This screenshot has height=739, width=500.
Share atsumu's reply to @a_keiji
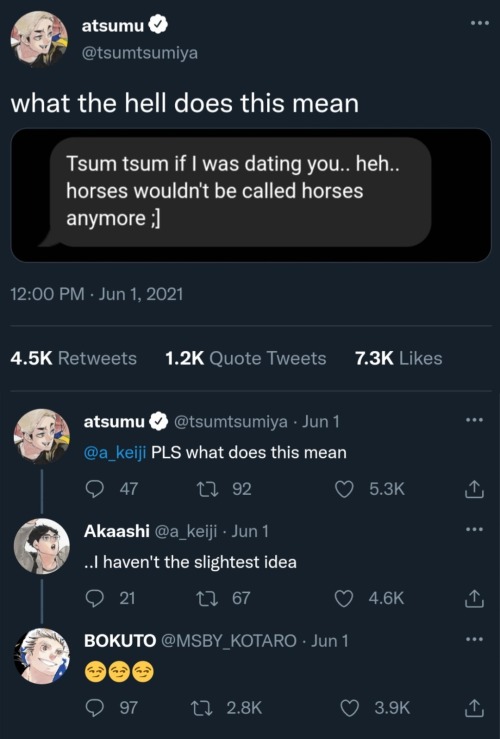[x=474, y=489]
